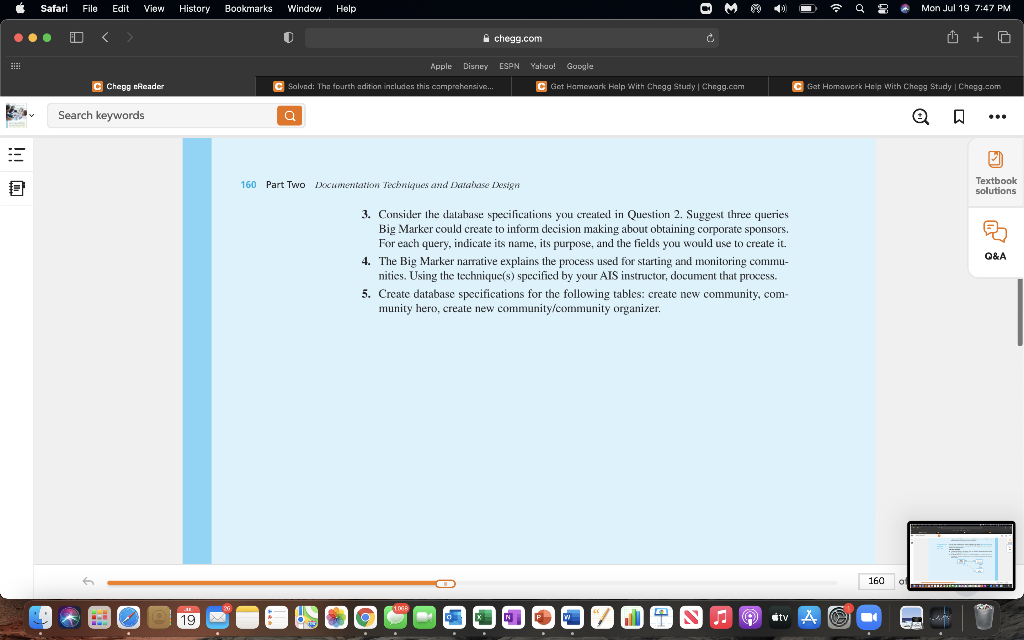1024x640 pixels.
Task: Toggle the Wi-Fi menu bar icon
Action: [x=835, y=8]
